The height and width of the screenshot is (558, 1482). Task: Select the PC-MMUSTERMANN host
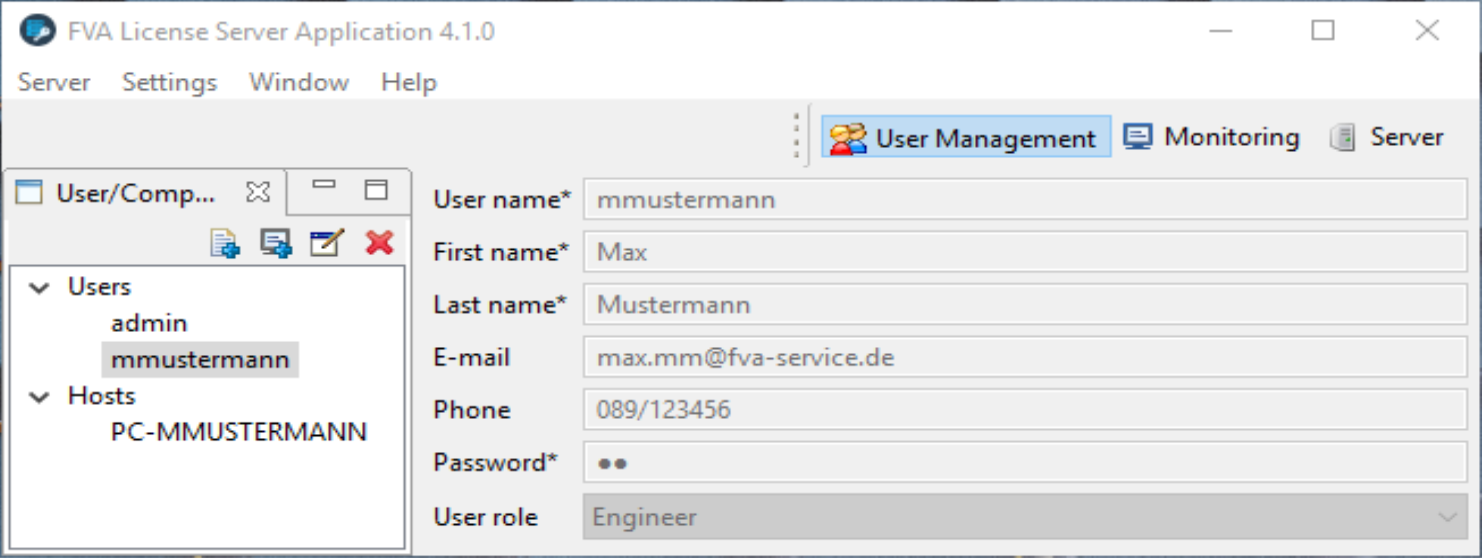coord(239,432)
